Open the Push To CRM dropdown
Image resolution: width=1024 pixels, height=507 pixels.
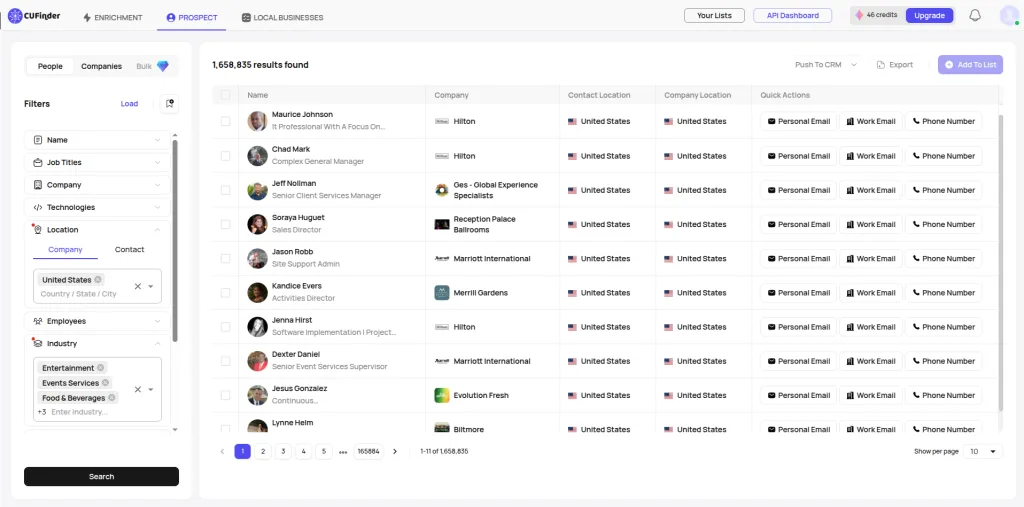point(825,65)
